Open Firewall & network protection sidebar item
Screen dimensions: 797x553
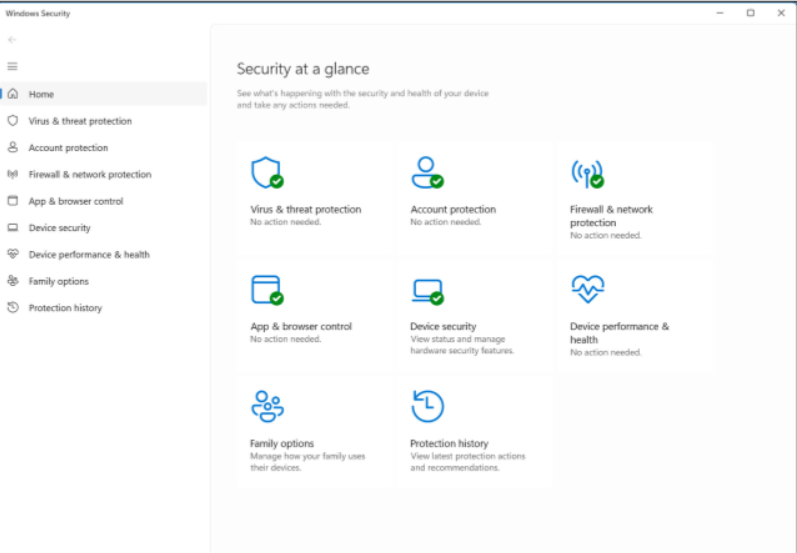pyautogui.click(x=89, y=175)
